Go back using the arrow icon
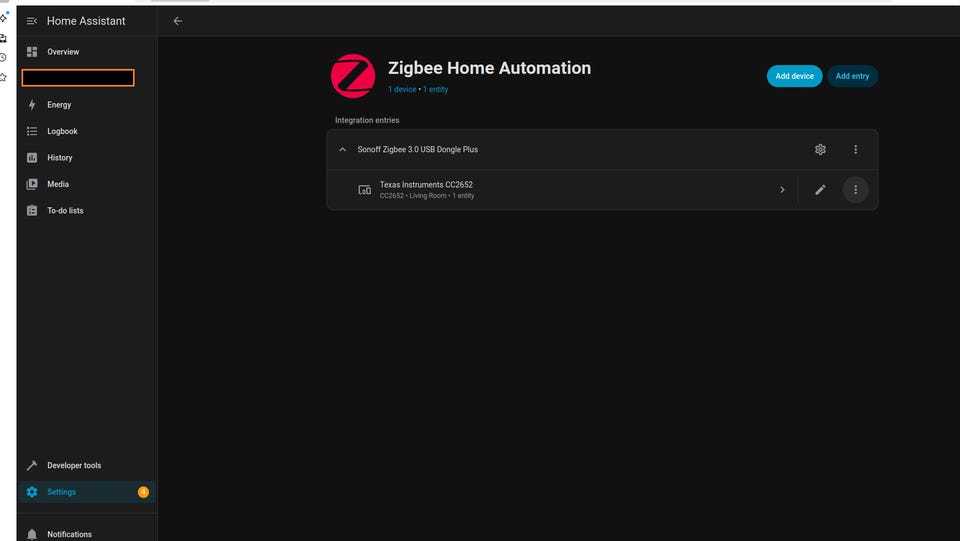Screen dimensions: 960x541 [x=178, y=21]
